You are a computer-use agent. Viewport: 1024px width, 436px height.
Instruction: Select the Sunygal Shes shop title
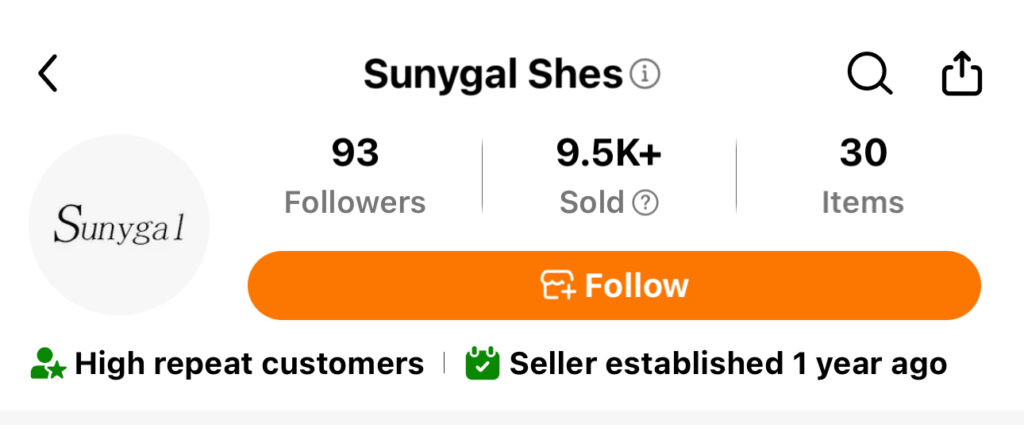[x=493, y=74]
